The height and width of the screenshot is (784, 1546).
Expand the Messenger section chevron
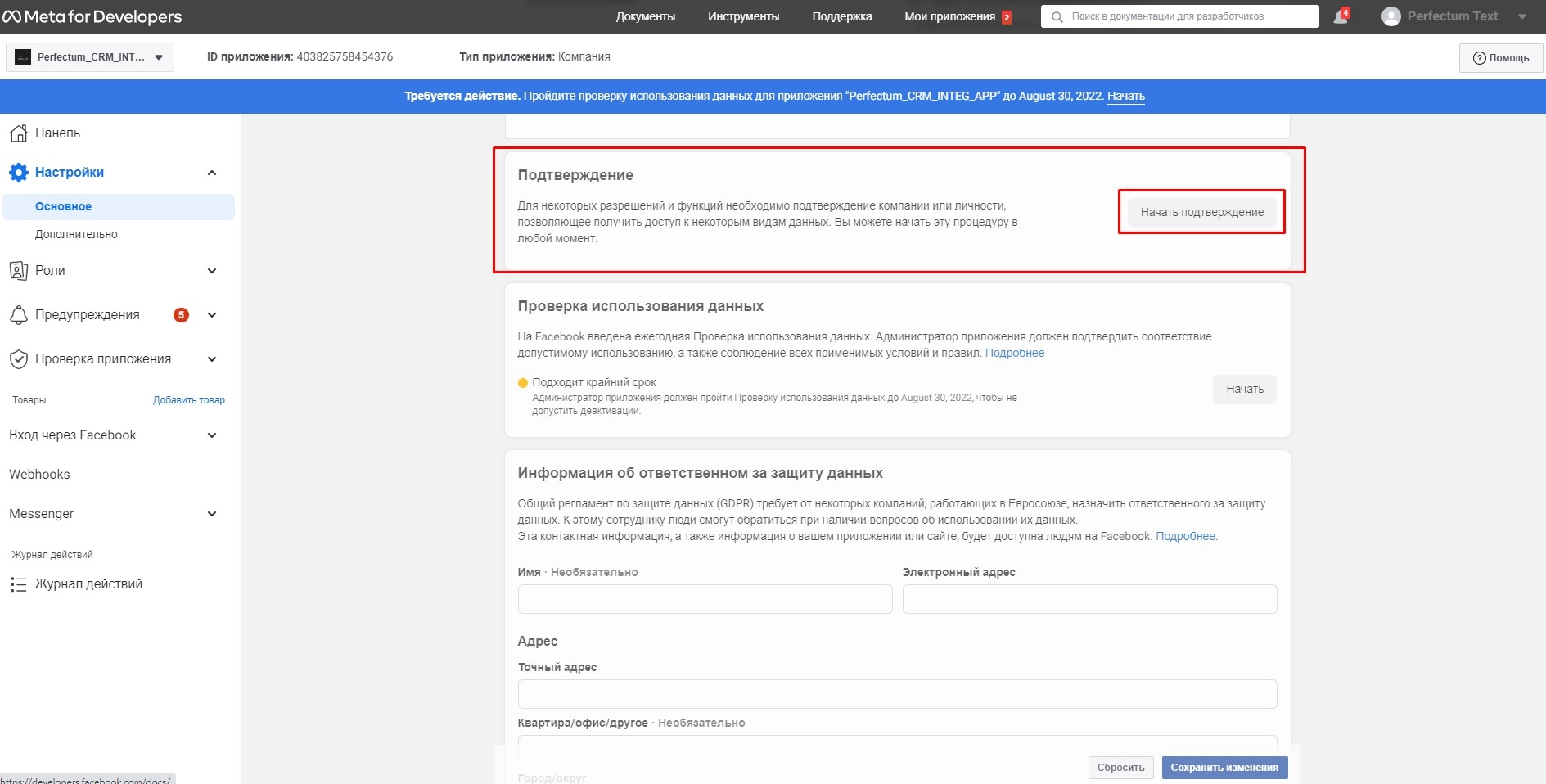tap(212, 514)
